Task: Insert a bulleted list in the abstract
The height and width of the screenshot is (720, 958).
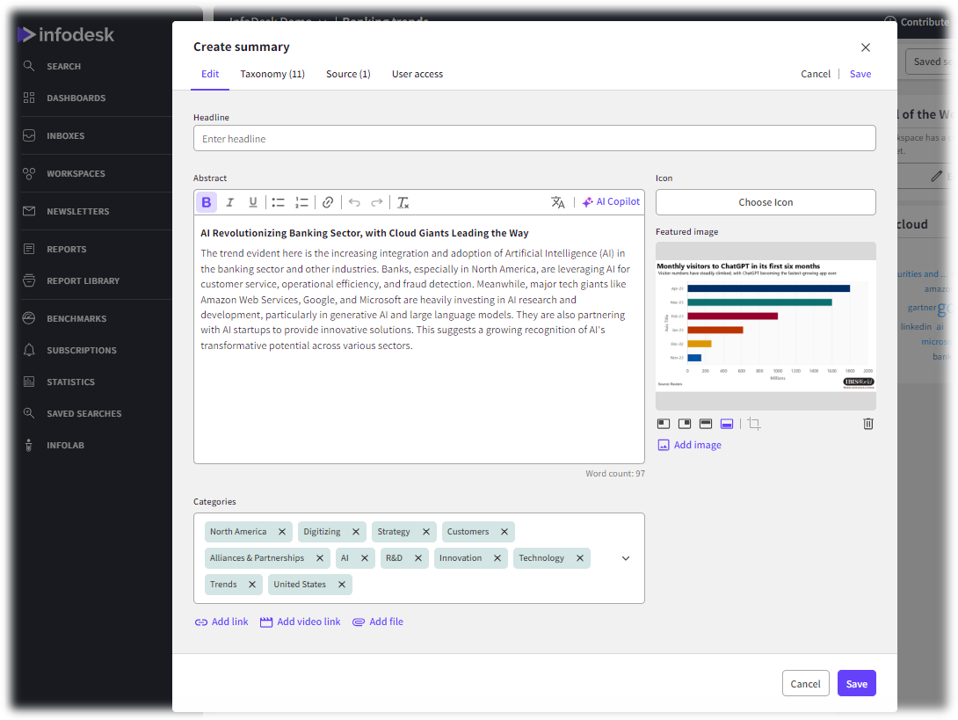Action: (x=278, y=201)
